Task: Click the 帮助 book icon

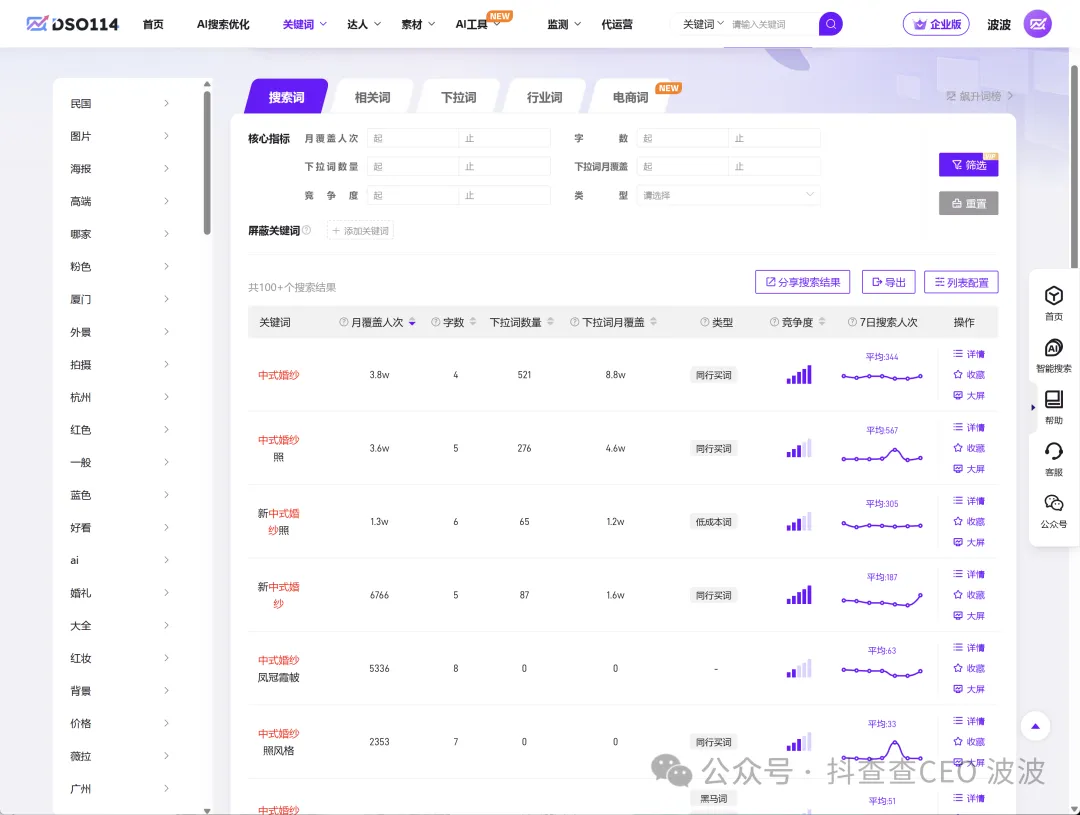Action: (1053, 400)
